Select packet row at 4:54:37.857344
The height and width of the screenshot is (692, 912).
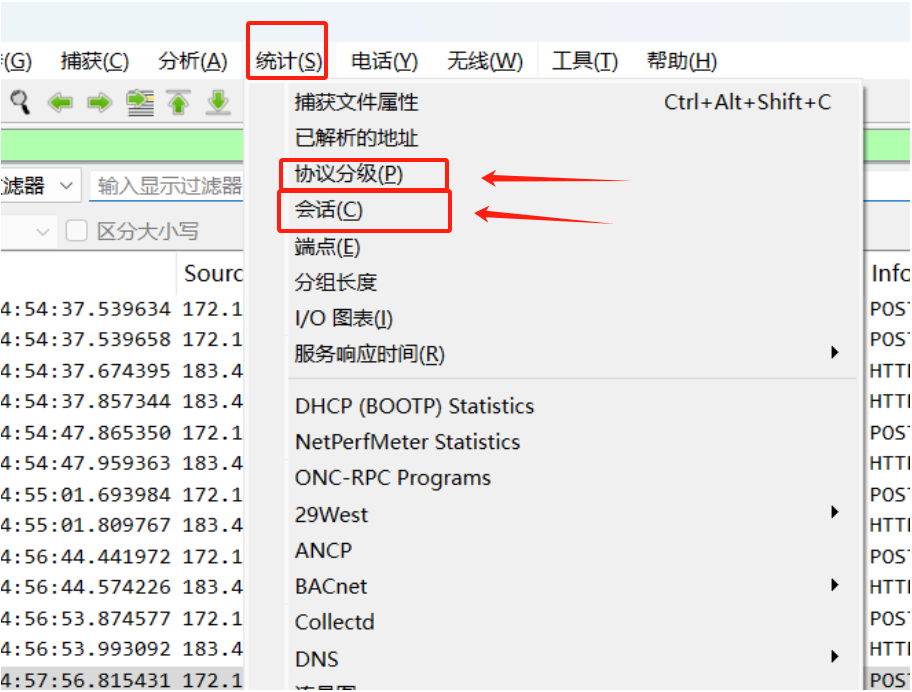pyautogui.click(x=122, y=401)
